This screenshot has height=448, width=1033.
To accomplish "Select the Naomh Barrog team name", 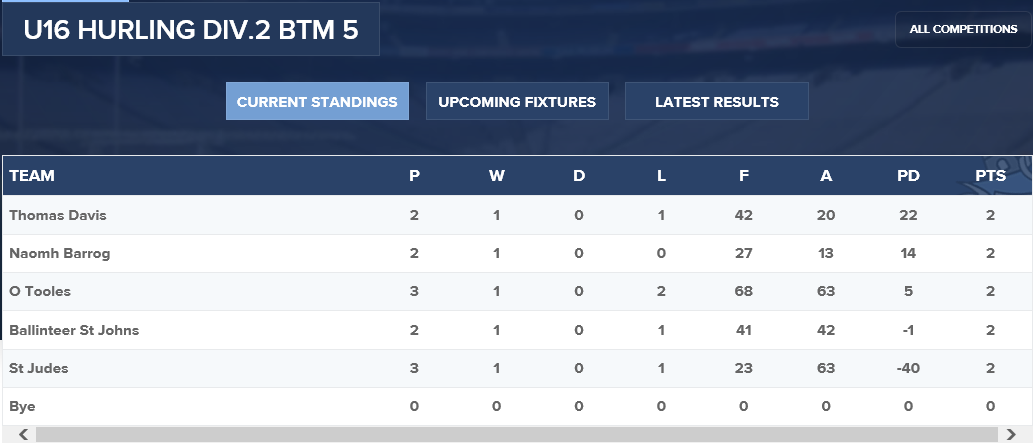I will click(60, 254).
